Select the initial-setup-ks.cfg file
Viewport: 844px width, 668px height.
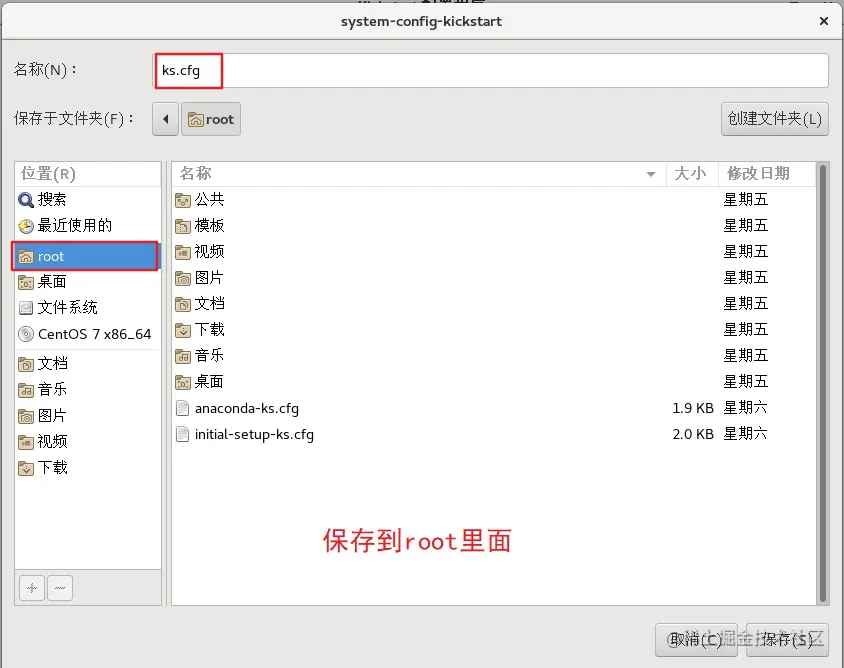coord(494,434)
